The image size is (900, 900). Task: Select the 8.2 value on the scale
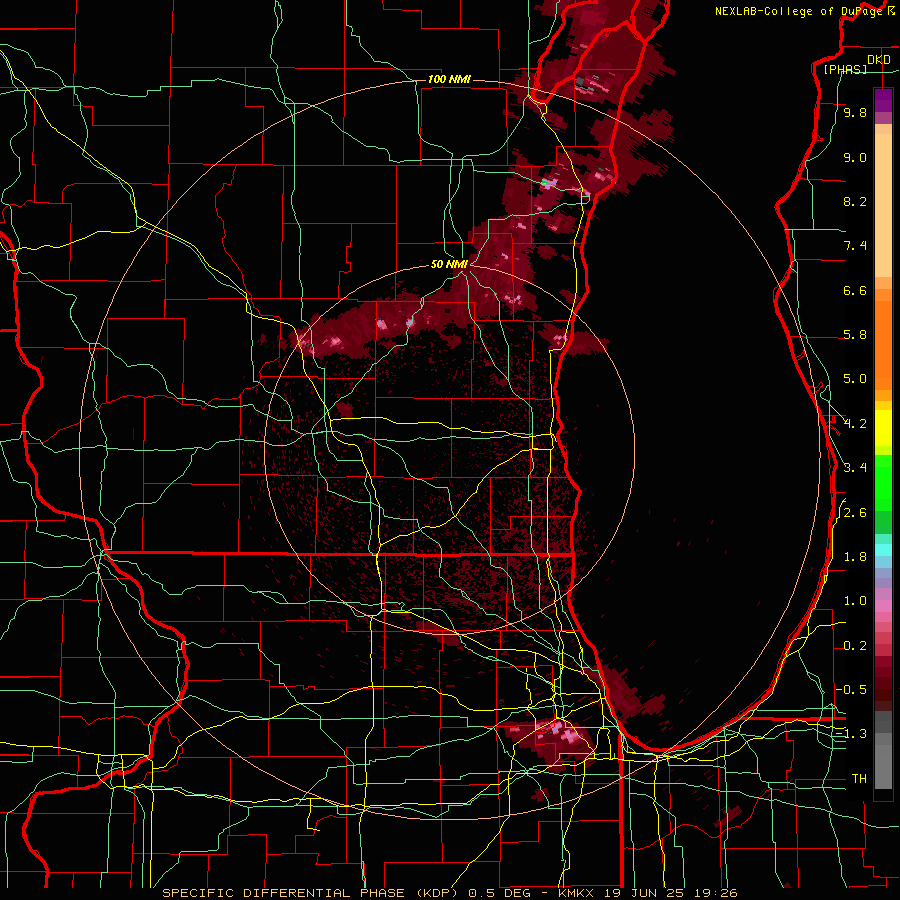coord(855,201)
